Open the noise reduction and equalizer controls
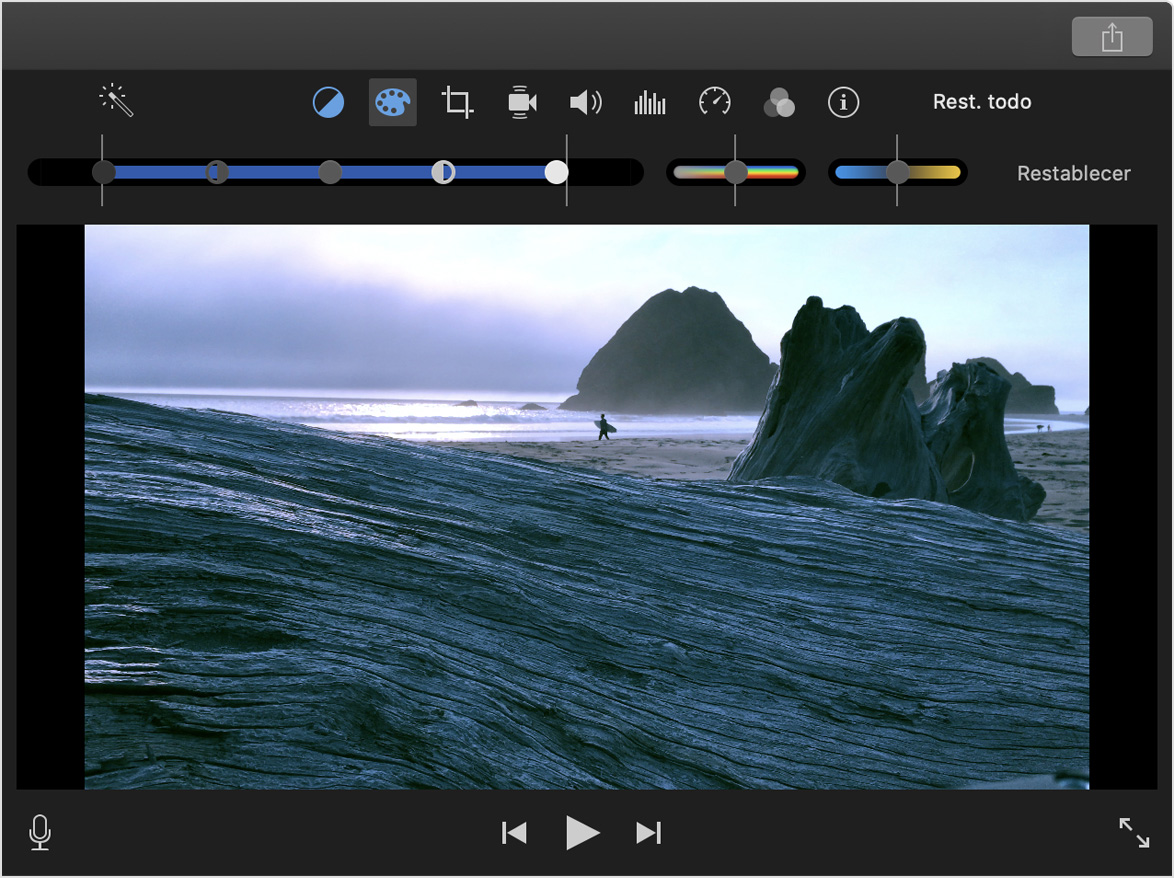This screenshot has height=878, width=1174. [x=649, y=101]
